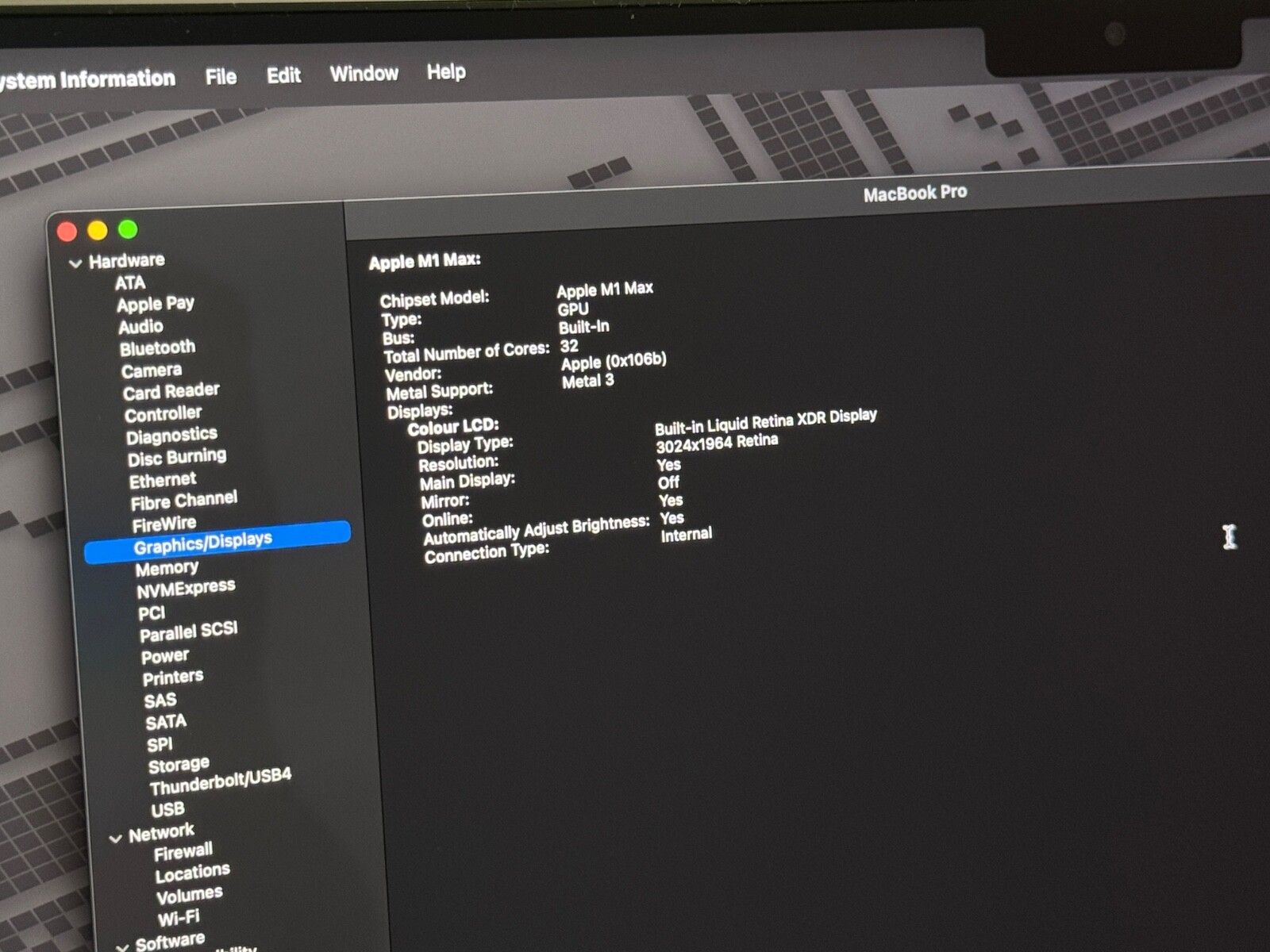Select Diagnostics in the sidebar
Image resolution: width=1270 pixels, height=952 pixels.
pos(171,436)
